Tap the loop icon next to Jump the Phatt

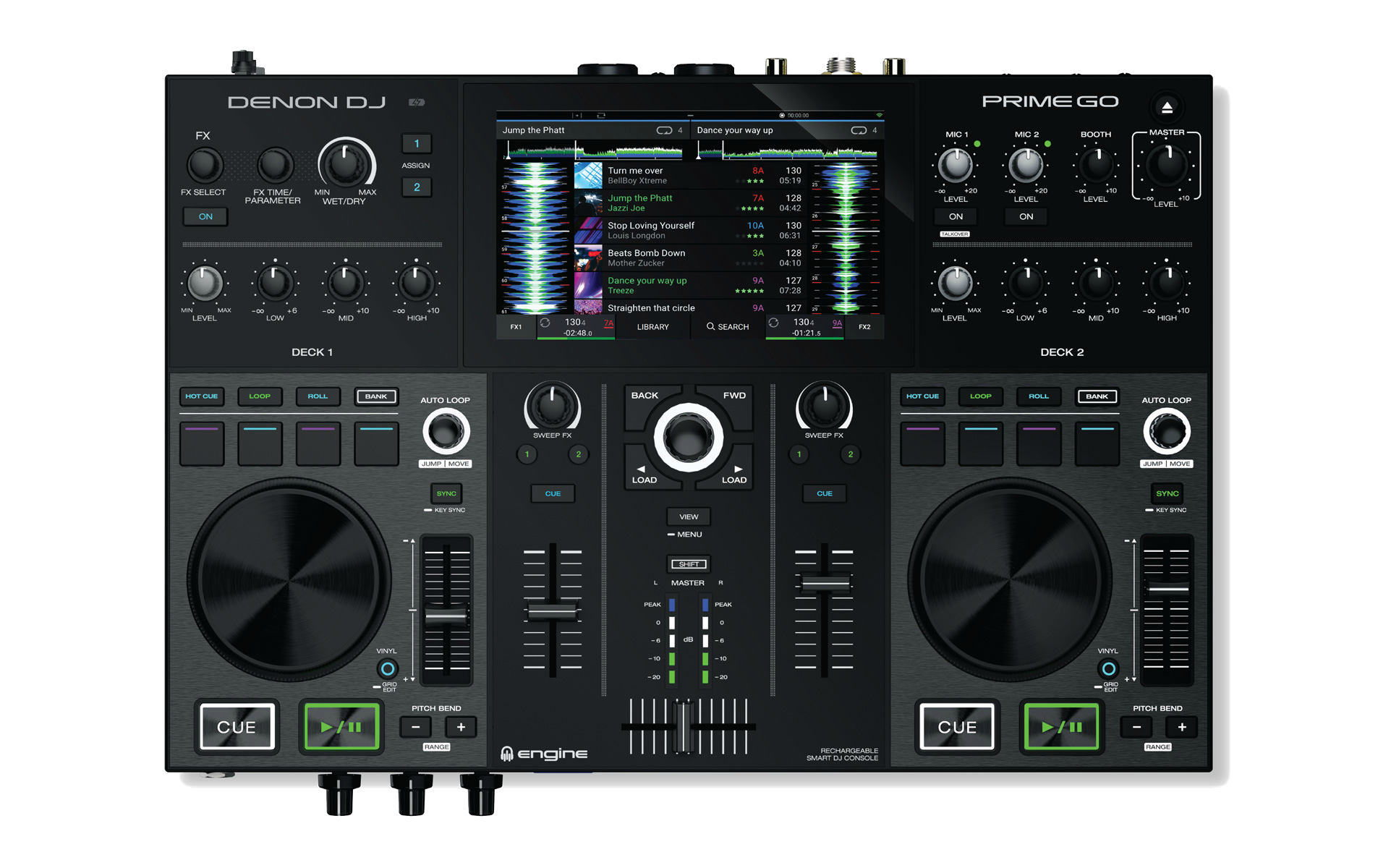pos(663,131)
